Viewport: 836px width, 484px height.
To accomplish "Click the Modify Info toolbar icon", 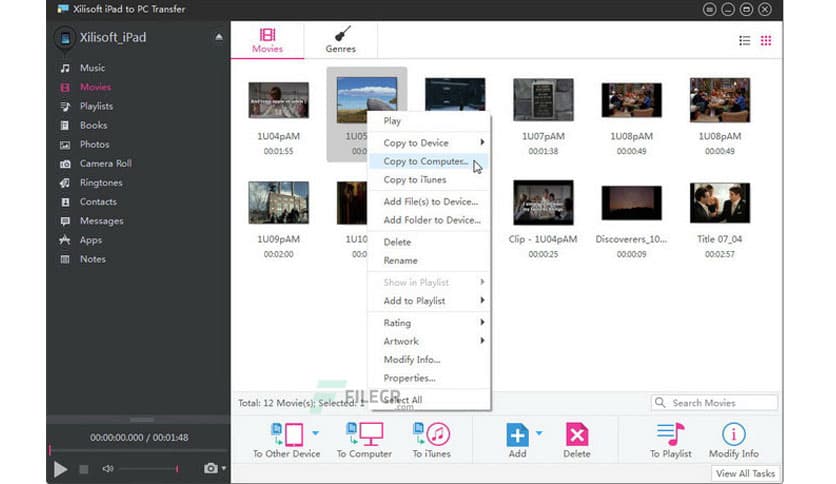I will coord(733,434).
